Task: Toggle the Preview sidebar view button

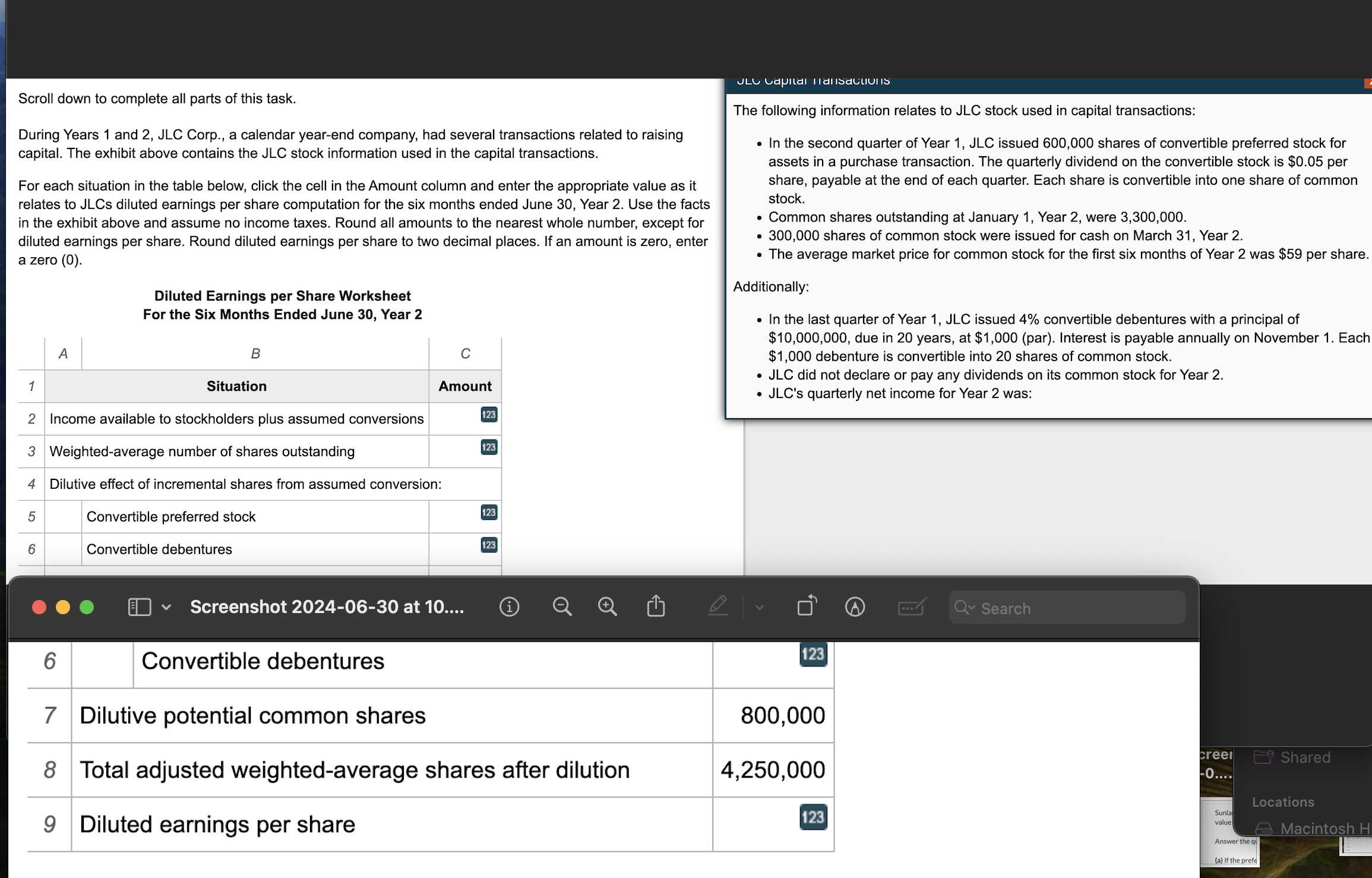Action: (140, 607)
